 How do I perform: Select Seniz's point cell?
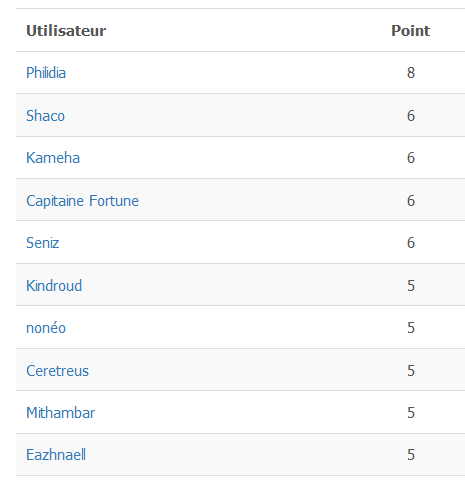tap(411, 243)
